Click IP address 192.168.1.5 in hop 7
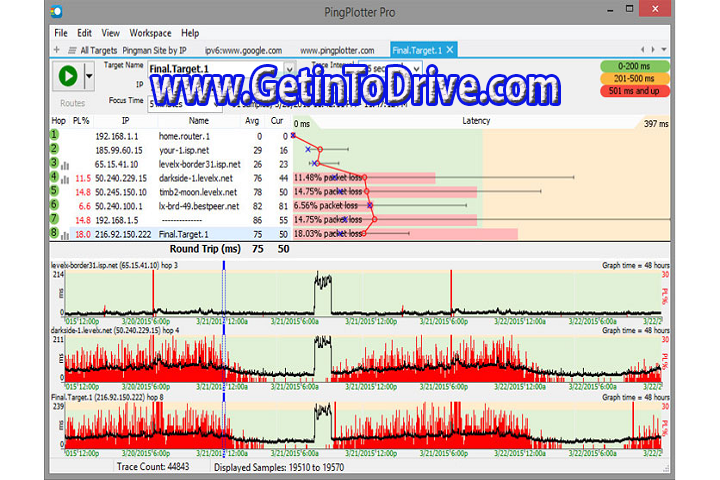Viewport: 720px width, 480px height. (x=116, y=220)
